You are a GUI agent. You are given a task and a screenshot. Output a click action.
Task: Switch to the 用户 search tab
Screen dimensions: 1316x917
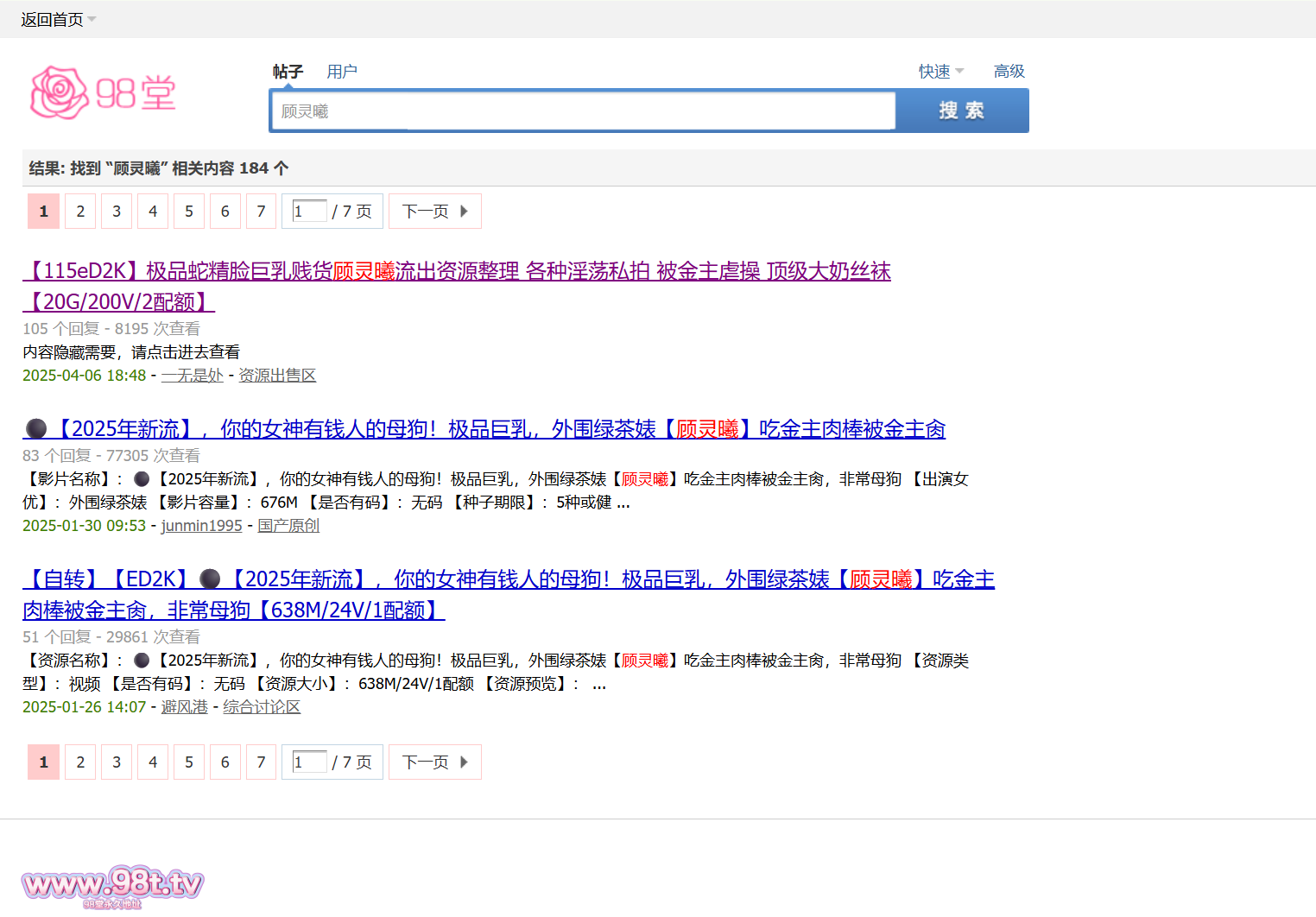(341, 71)
